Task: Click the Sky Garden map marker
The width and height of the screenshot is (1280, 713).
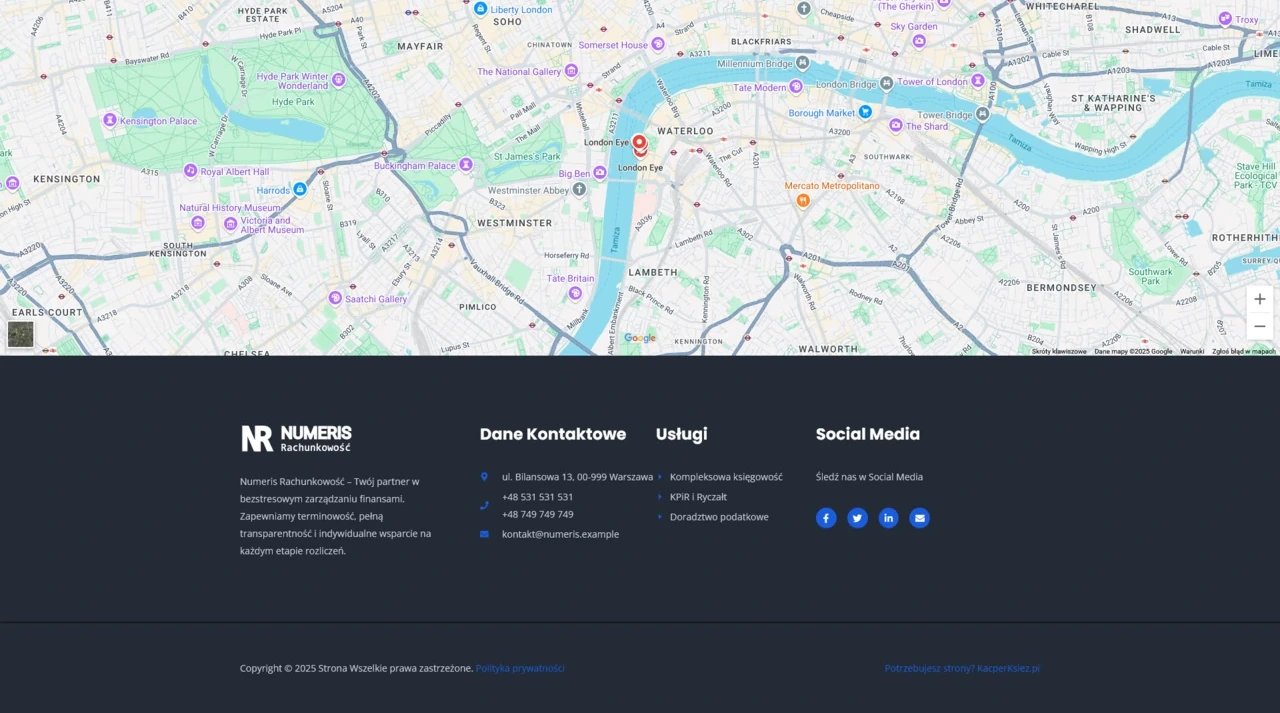Action: [x=919, y=41]
